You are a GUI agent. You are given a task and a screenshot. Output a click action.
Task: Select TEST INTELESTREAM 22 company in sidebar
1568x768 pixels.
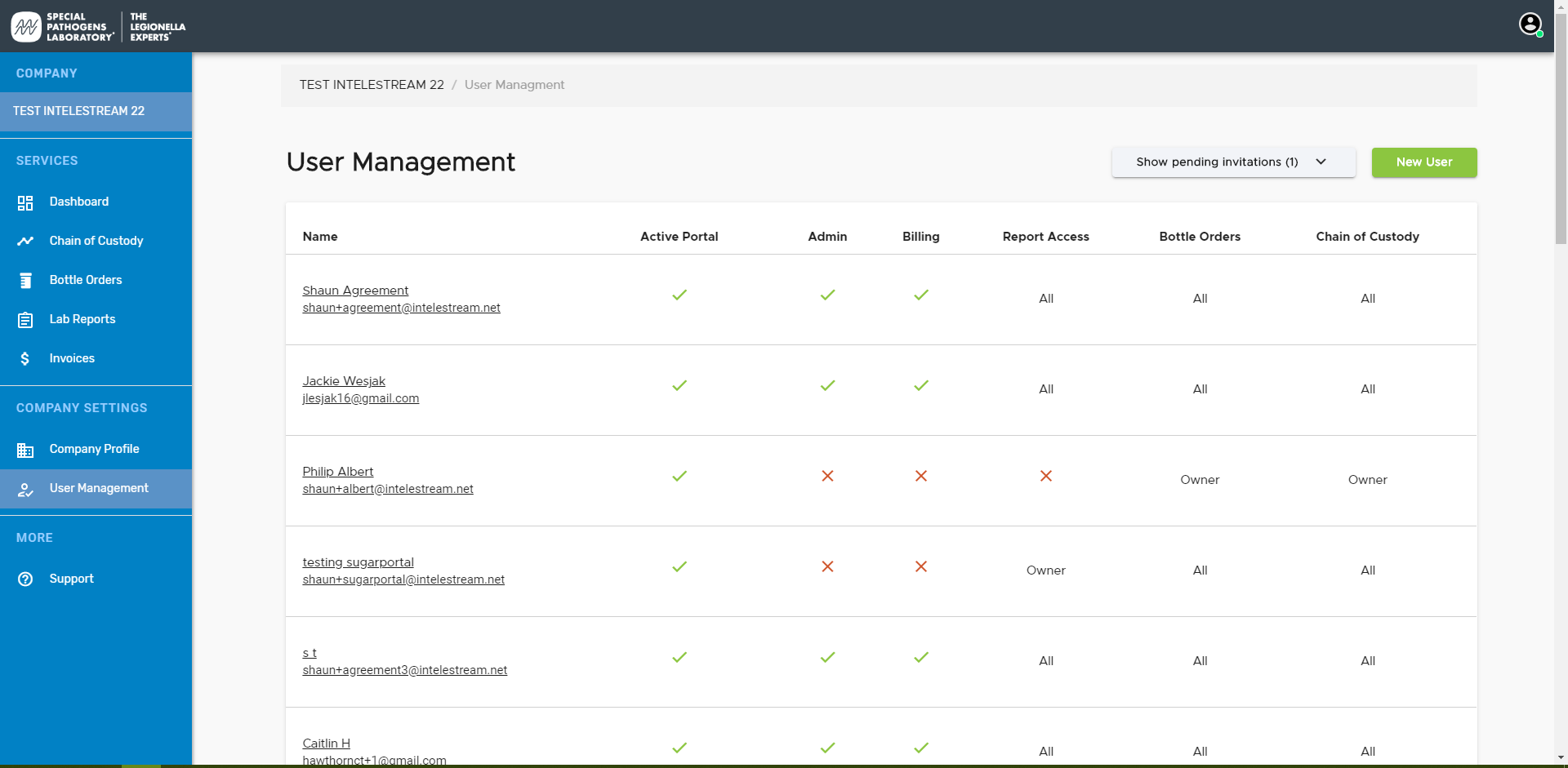point(96,111)
